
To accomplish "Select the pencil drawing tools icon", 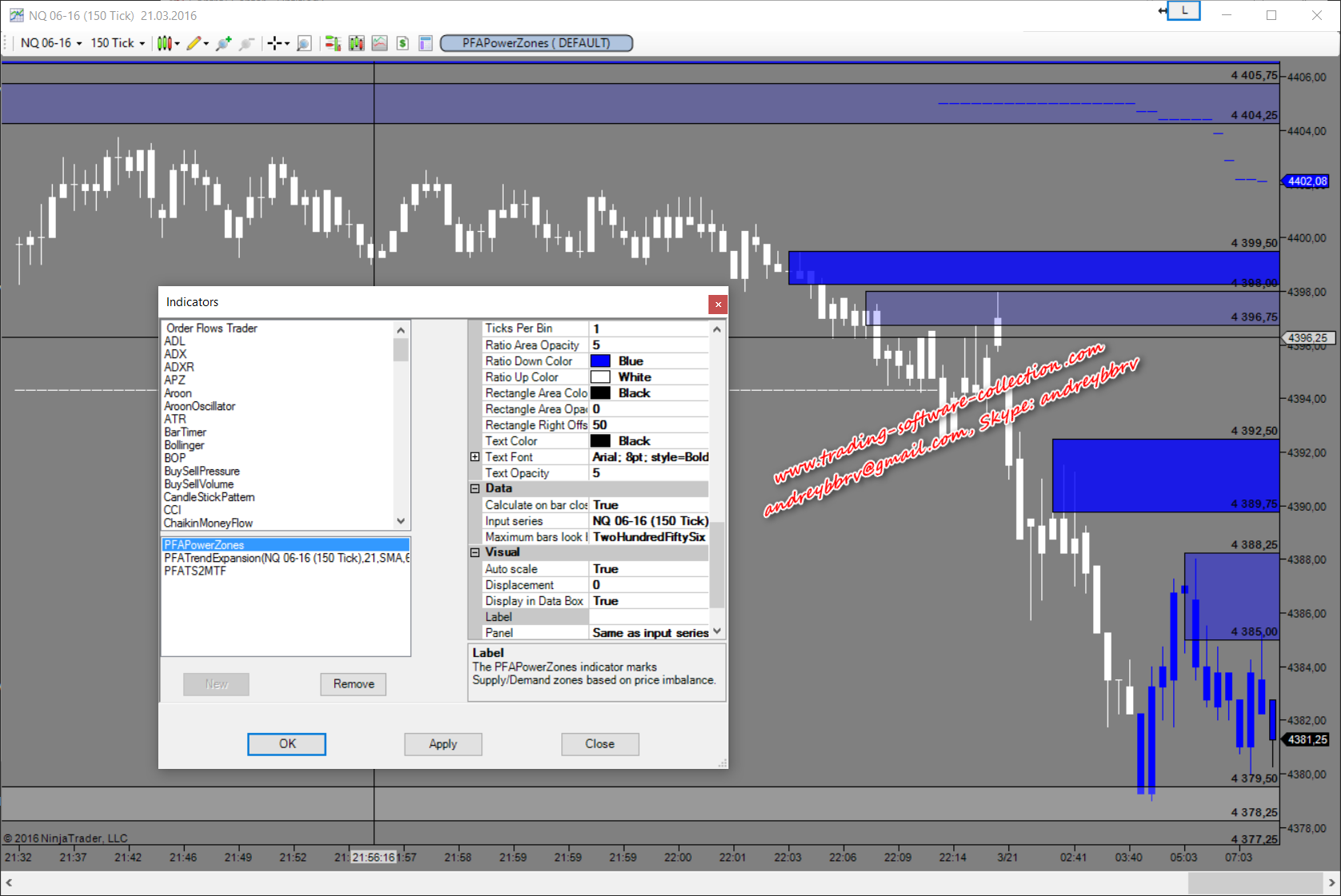I will [194, 43].
